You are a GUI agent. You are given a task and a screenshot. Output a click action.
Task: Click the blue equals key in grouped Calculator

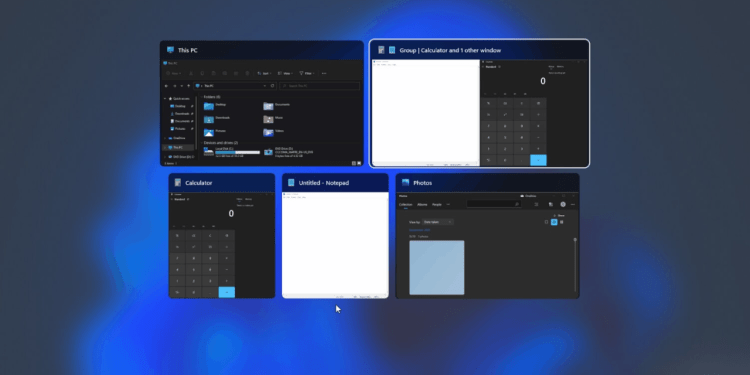click(x=539, y=160)
